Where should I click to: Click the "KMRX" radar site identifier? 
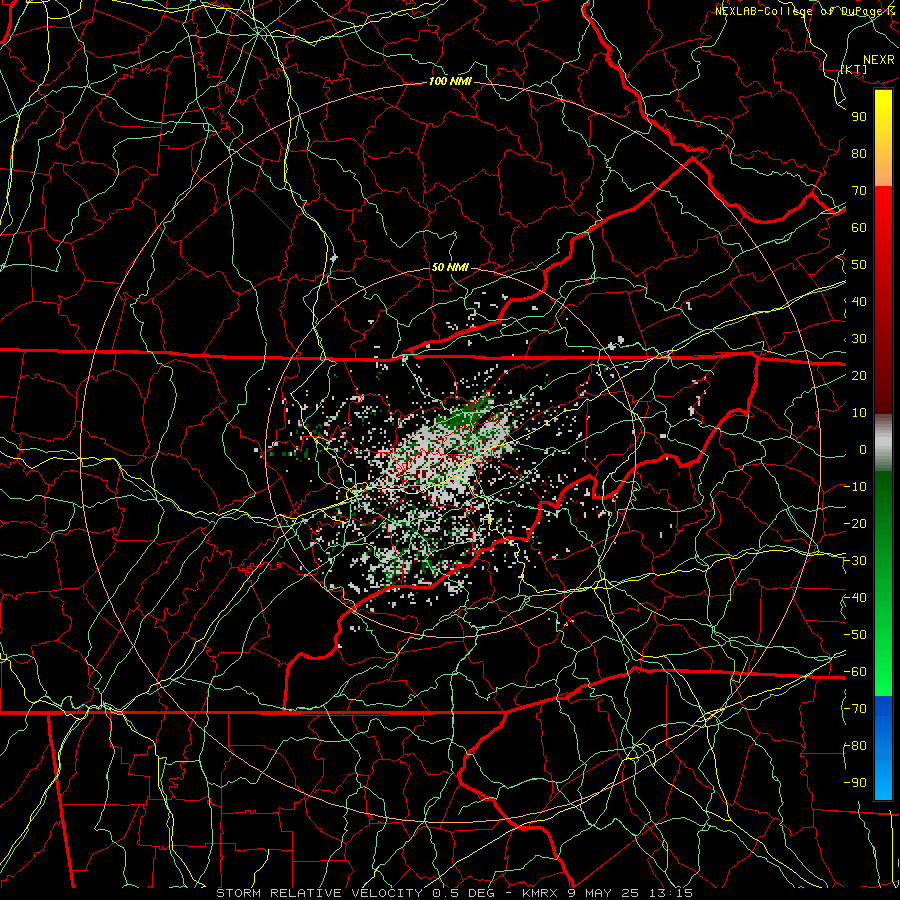click(x=541, y=893)
